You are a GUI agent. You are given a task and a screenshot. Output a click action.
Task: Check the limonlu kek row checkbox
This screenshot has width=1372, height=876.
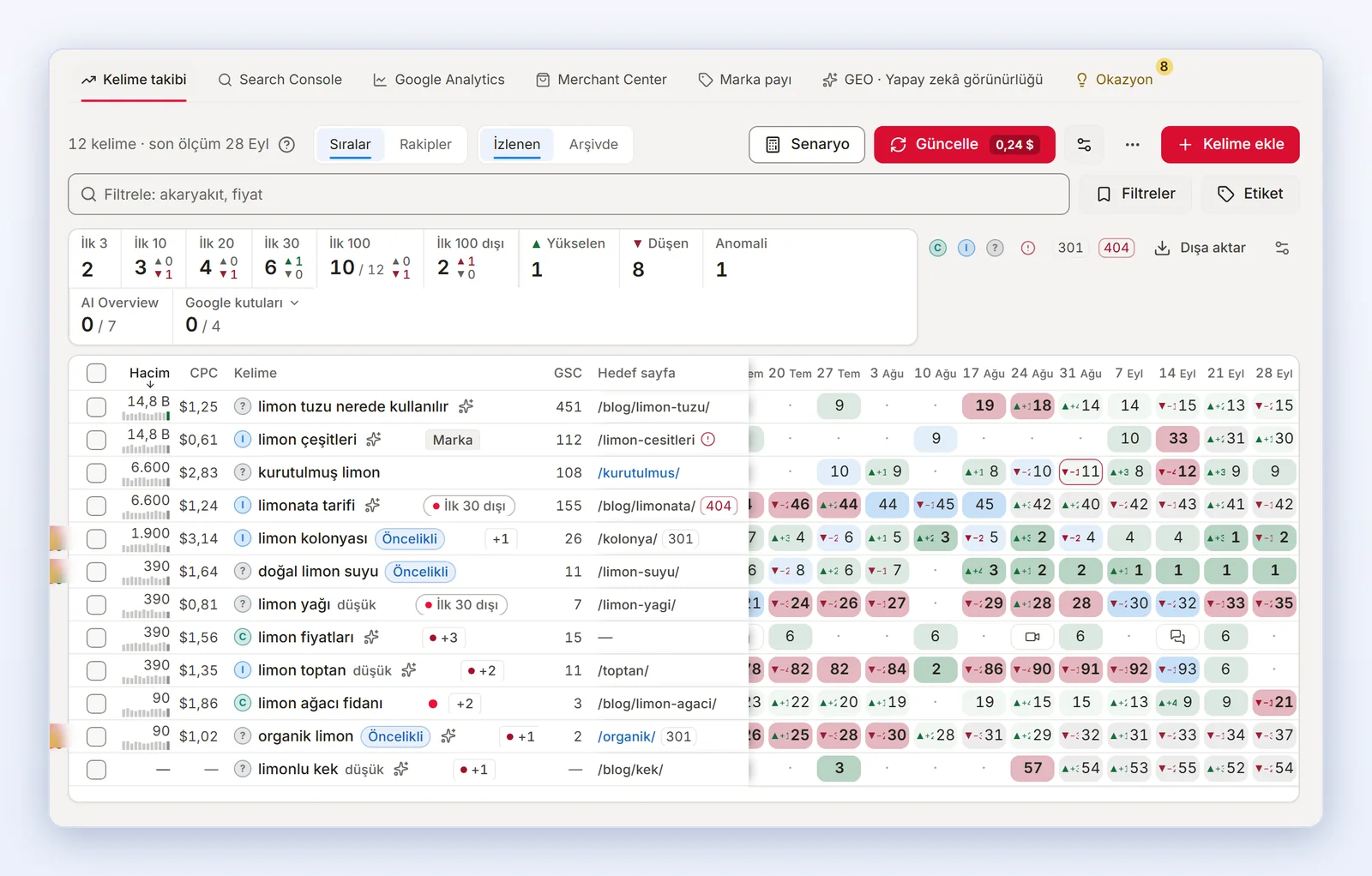pos(96,770)
